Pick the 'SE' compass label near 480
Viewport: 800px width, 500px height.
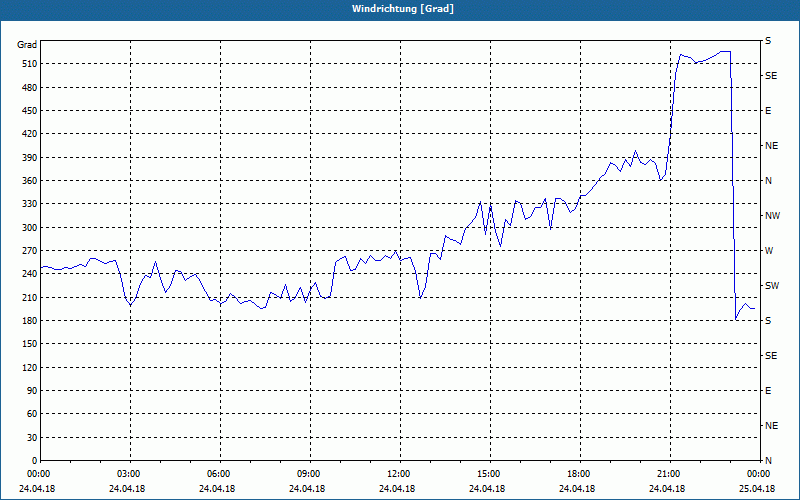click(771, 76)
